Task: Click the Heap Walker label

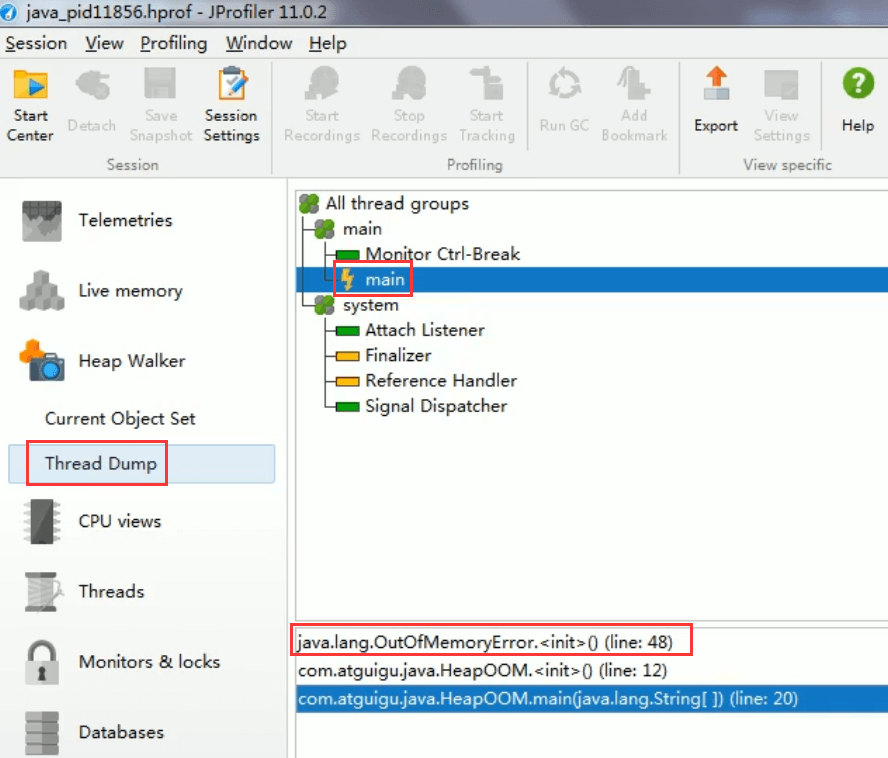Action: click(x=131, y=361)
